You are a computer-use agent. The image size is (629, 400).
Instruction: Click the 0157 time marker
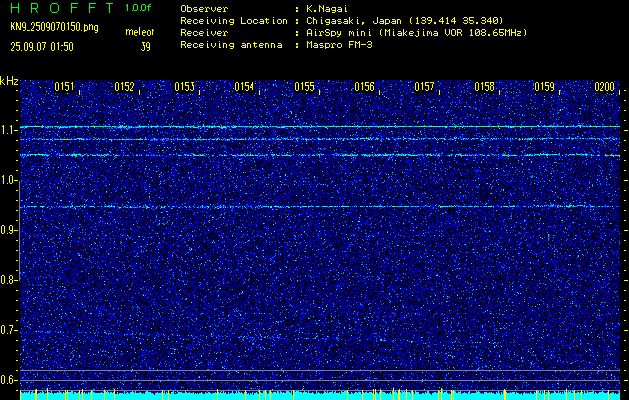pos(424,87)
